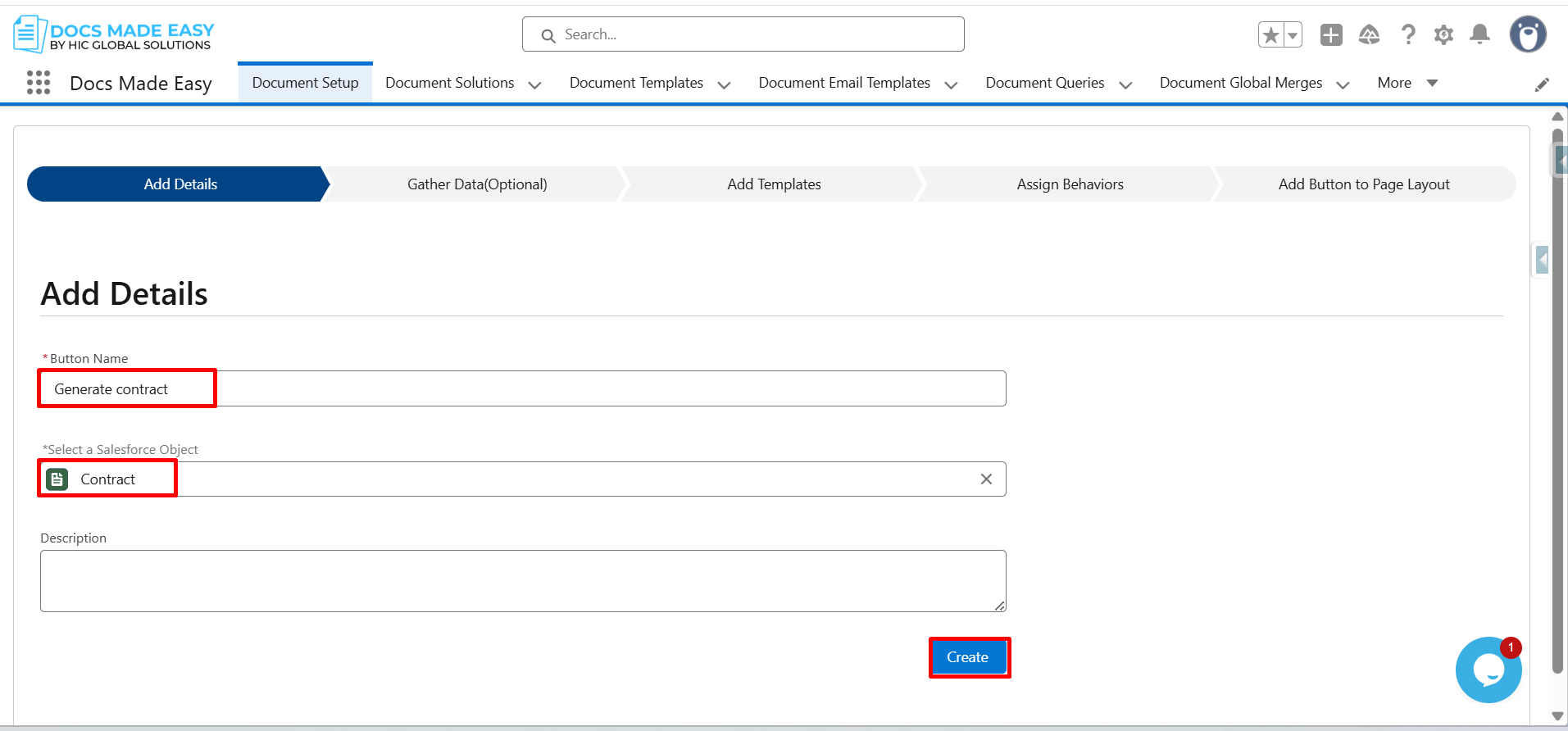Viewport: 1568px width, 731px height.
Task: Focus the global Search box
Action: (743, 34)
